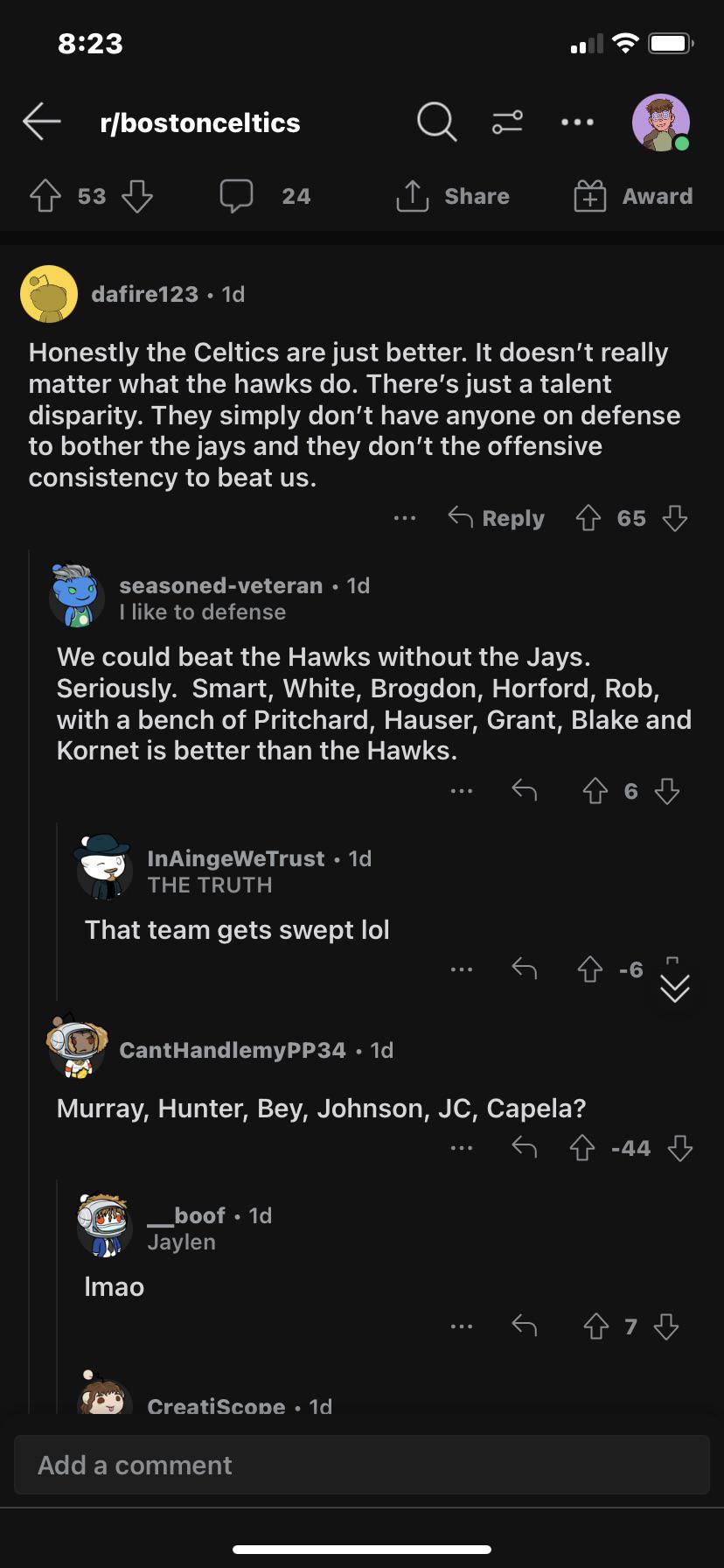The image size is (724, 1568).
Task: Give an Award to the post
Action: [633, 196]
